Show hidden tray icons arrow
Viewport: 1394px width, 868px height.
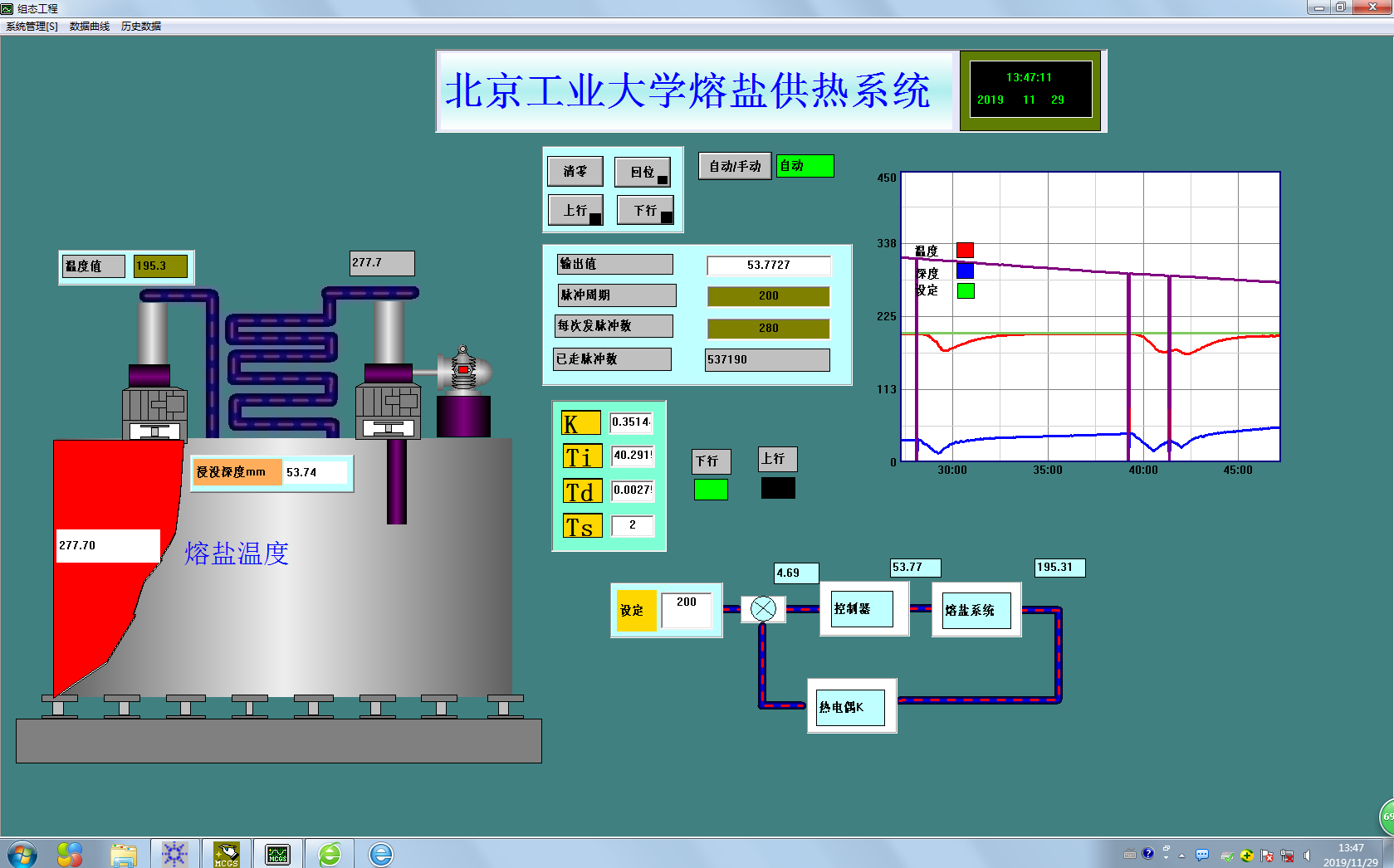(1181, 855)
